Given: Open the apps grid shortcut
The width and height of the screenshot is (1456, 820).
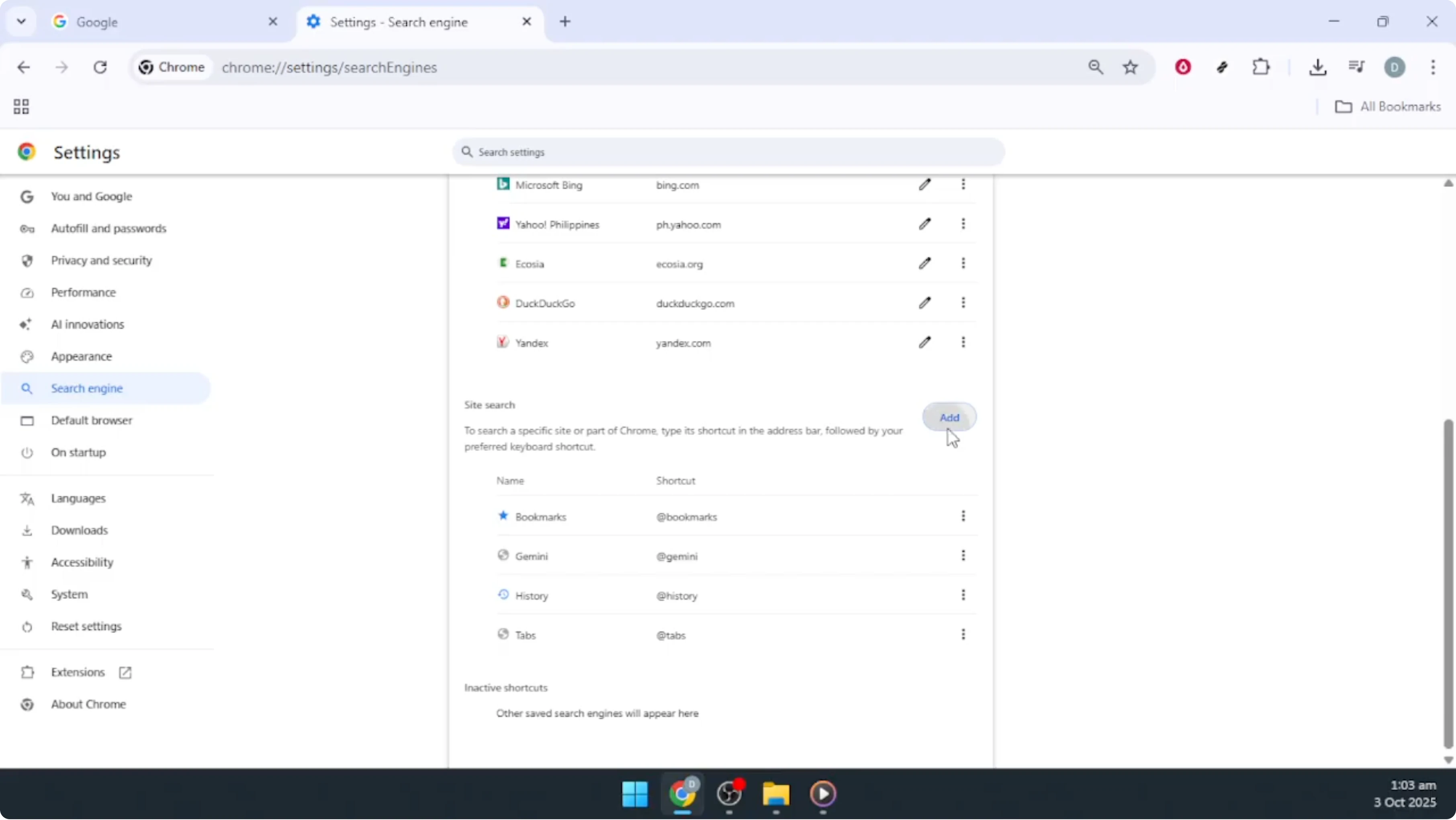Looking at the screenshot, I should coord(21,107).
